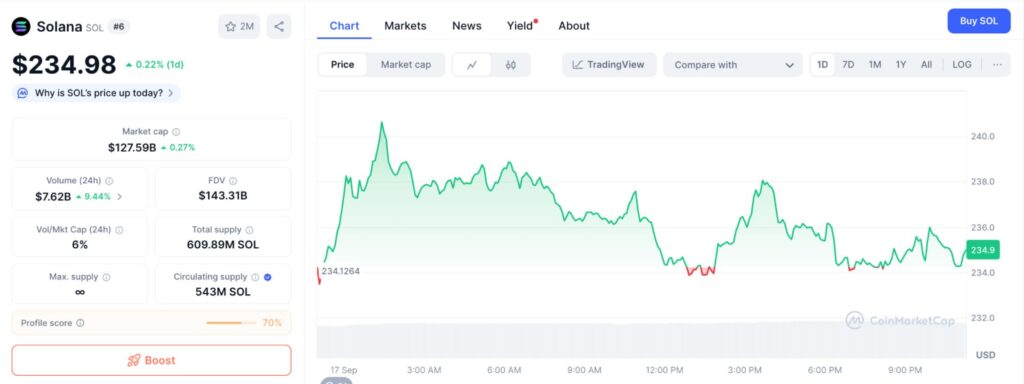
Task: Click the star watchlist icon showing 2M
Action: (x=239, y=27)
